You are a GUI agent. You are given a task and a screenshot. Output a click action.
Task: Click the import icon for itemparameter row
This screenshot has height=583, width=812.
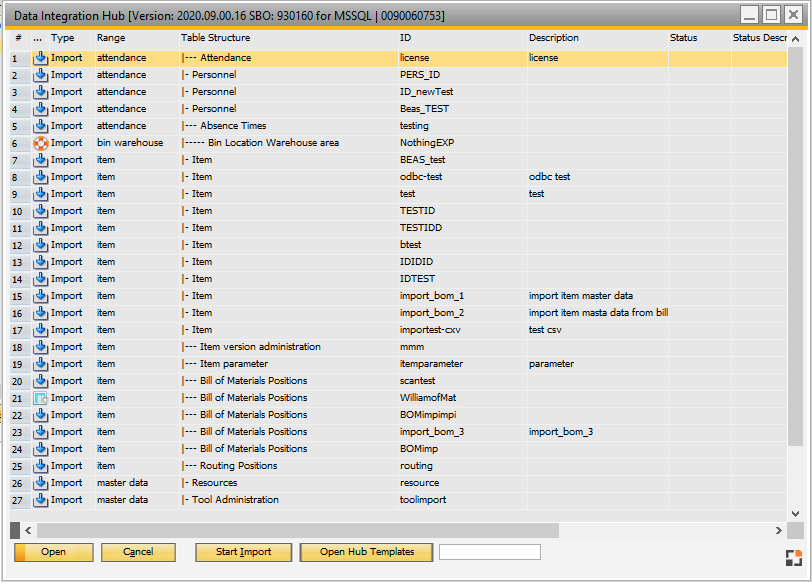click(41, 364)
